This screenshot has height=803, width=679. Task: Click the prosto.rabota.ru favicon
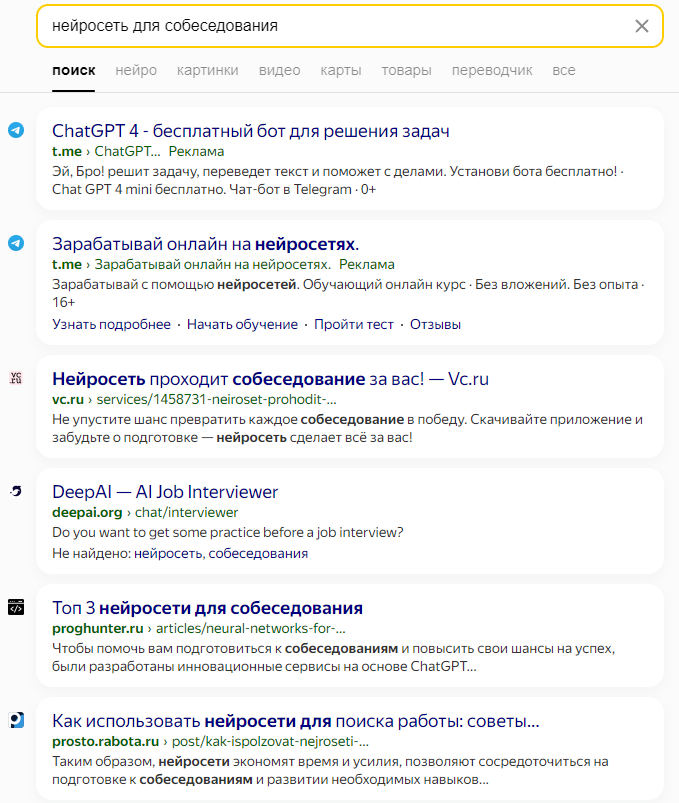click(16, 720)
